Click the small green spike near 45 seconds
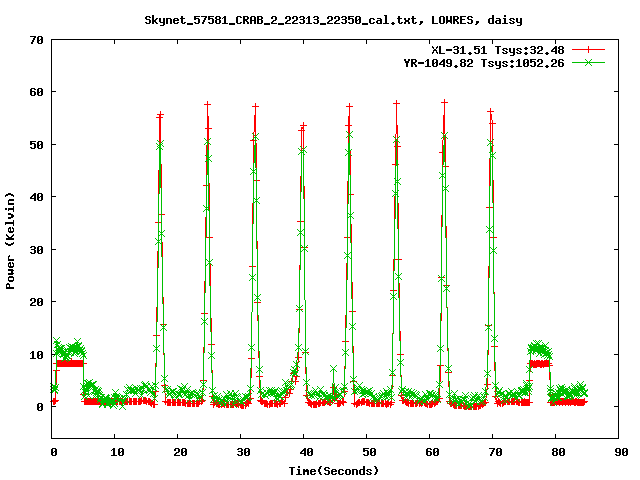 [x=333, y=369]
